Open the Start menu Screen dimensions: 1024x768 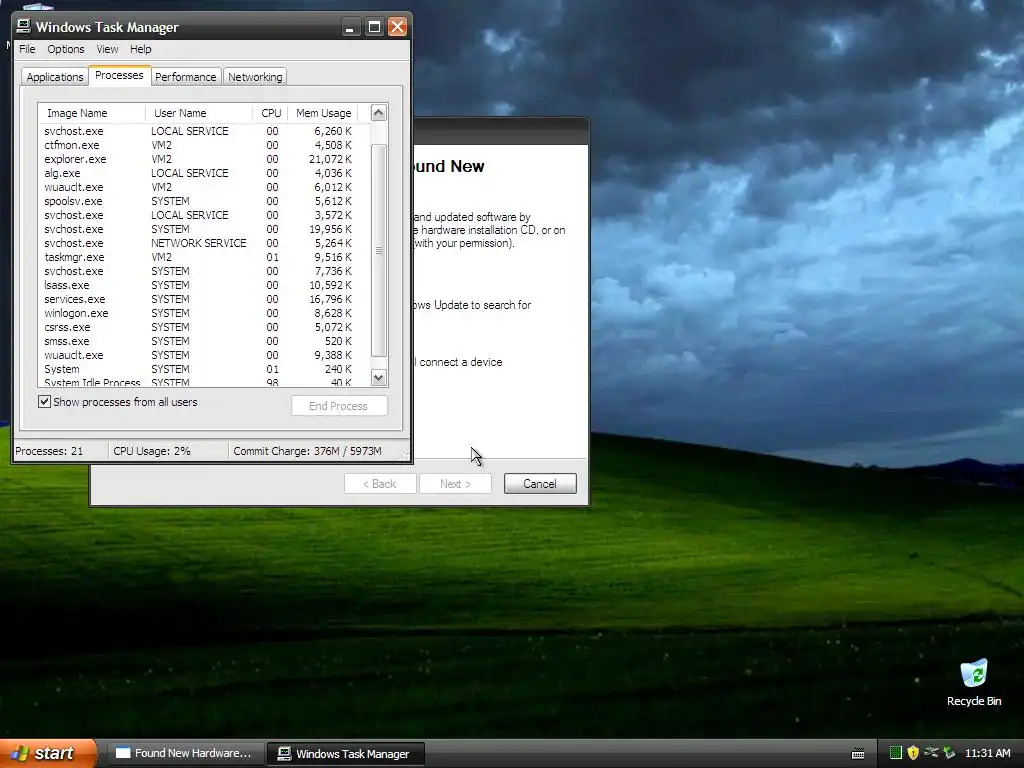[47, 753]
